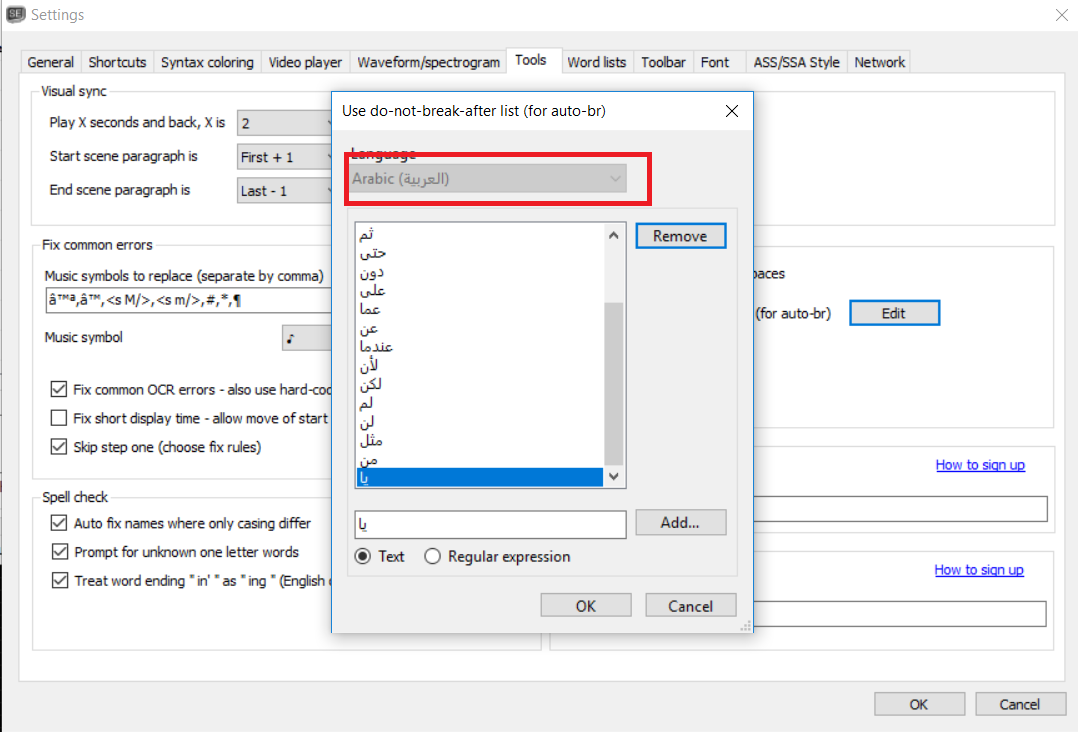The width and height of the screenshot is (1078, 732).
Task: Open the ASS/SSA Style tab
Action: pyautogui.click(x=796, y=62)
